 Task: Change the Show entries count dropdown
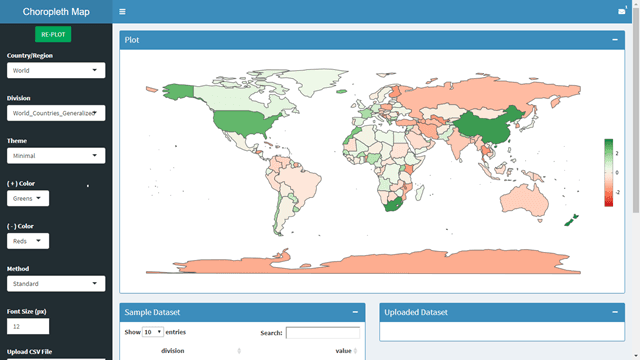(153, 332)
